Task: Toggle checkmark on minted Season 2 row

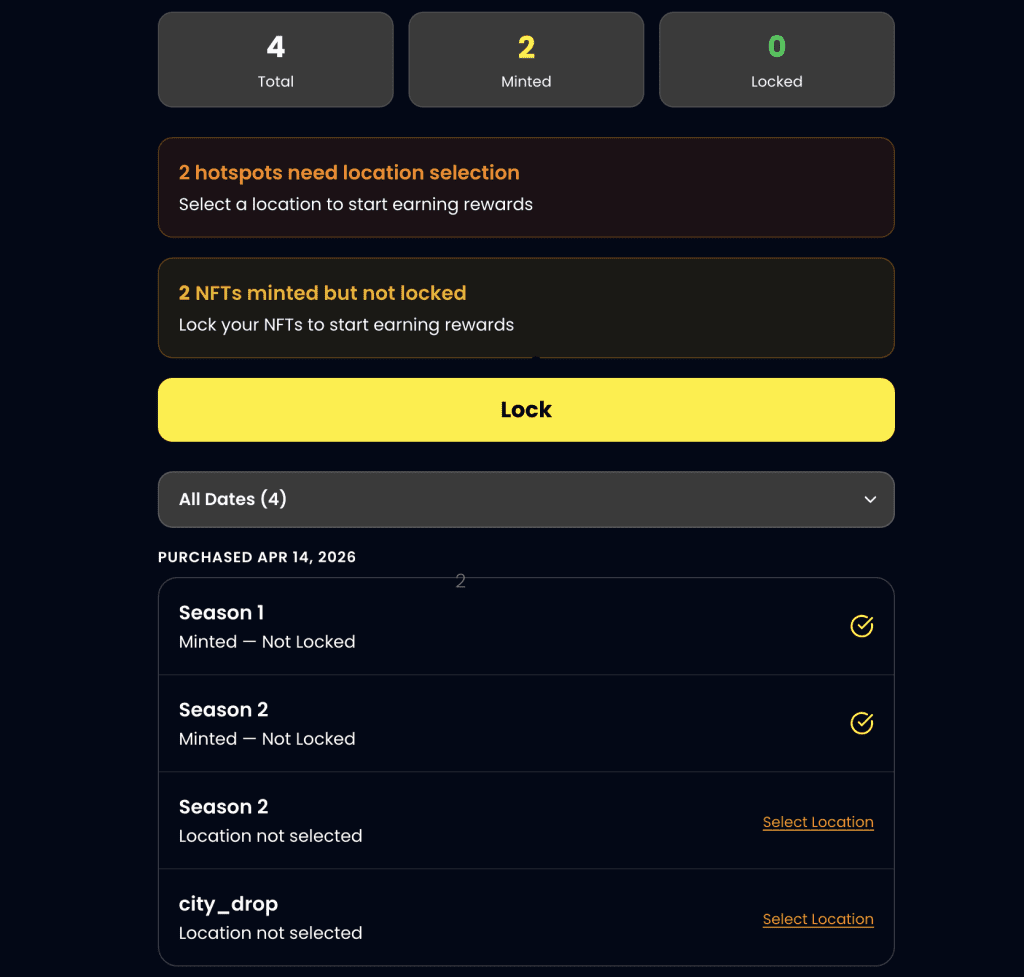Action: [x=861, y=723]
